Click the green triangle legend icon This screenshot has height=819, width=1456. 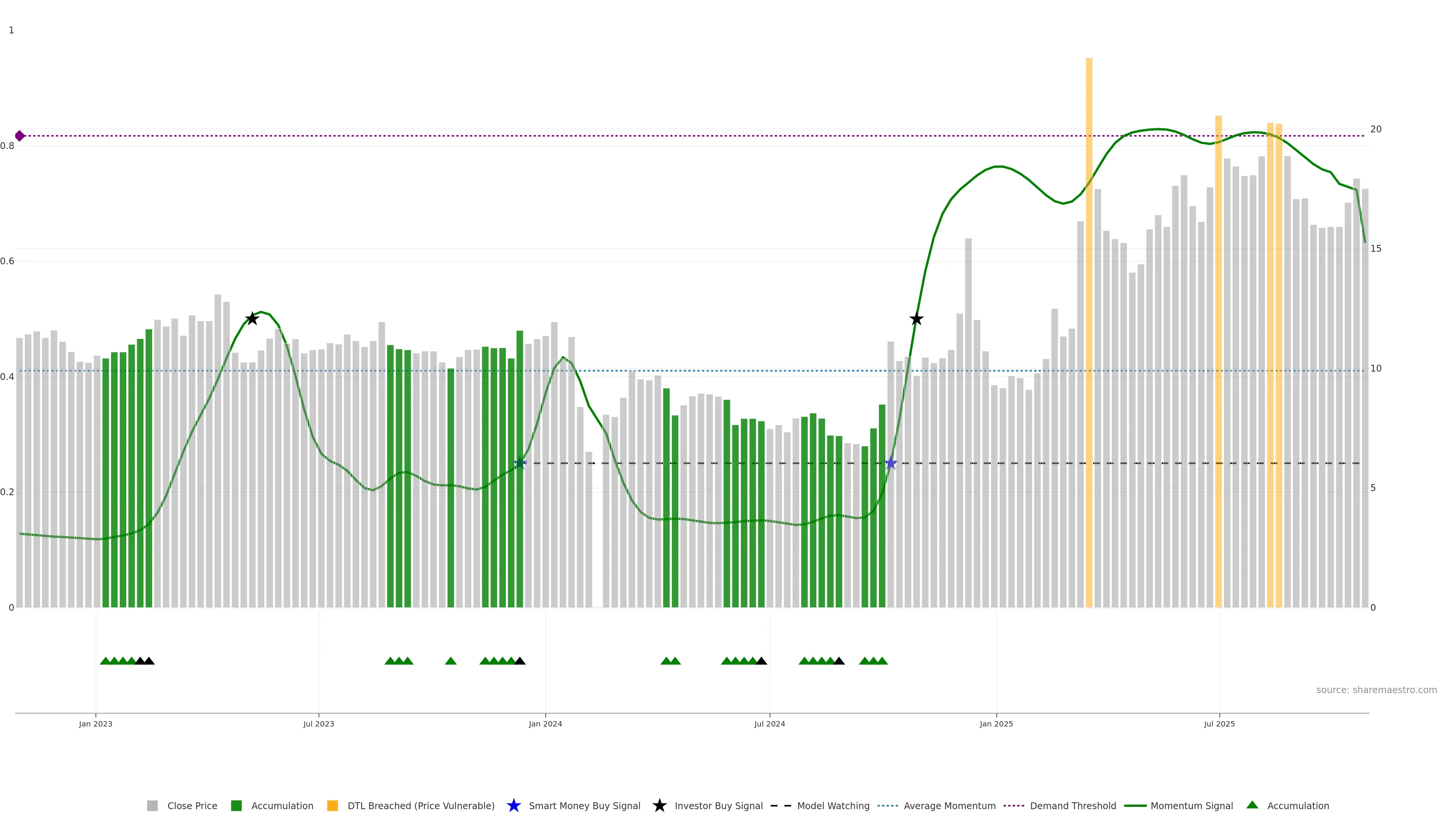click(1252, 805)
